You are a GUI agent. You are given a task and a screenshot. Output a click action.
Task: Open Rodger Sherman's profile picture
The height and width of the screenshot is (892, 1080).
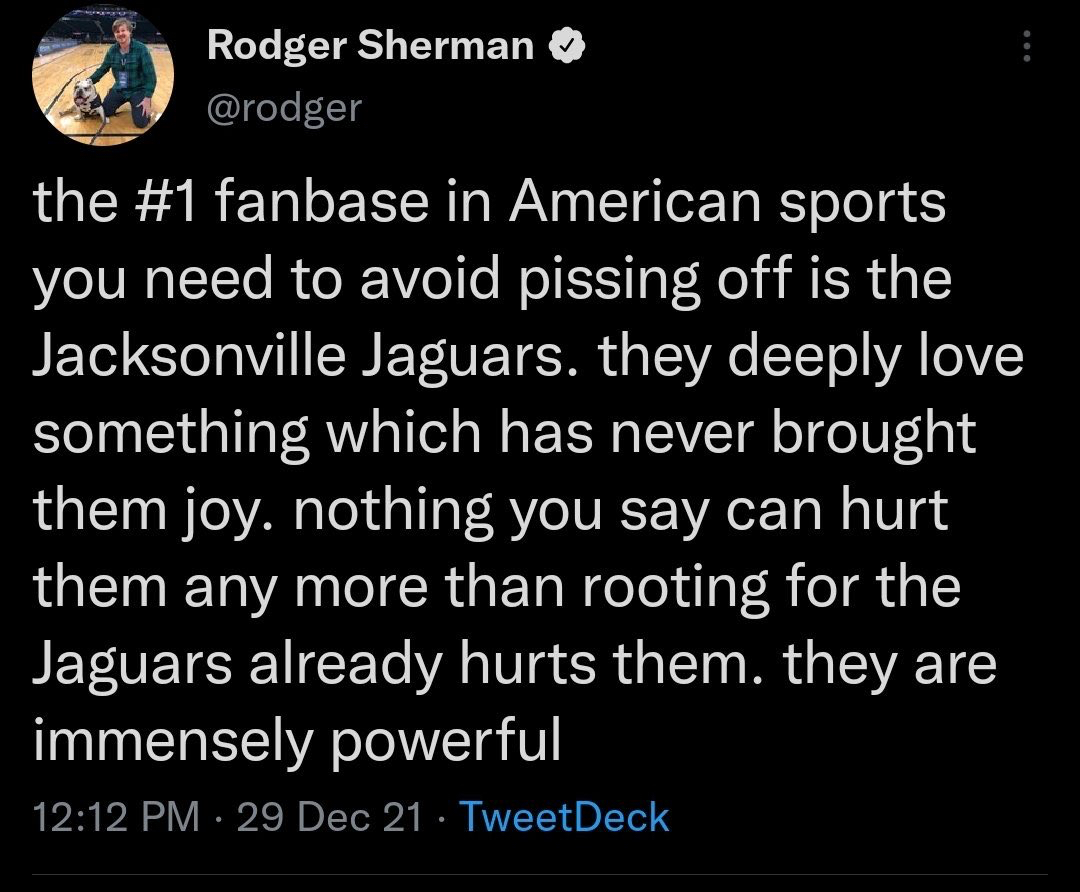(108, 80)
